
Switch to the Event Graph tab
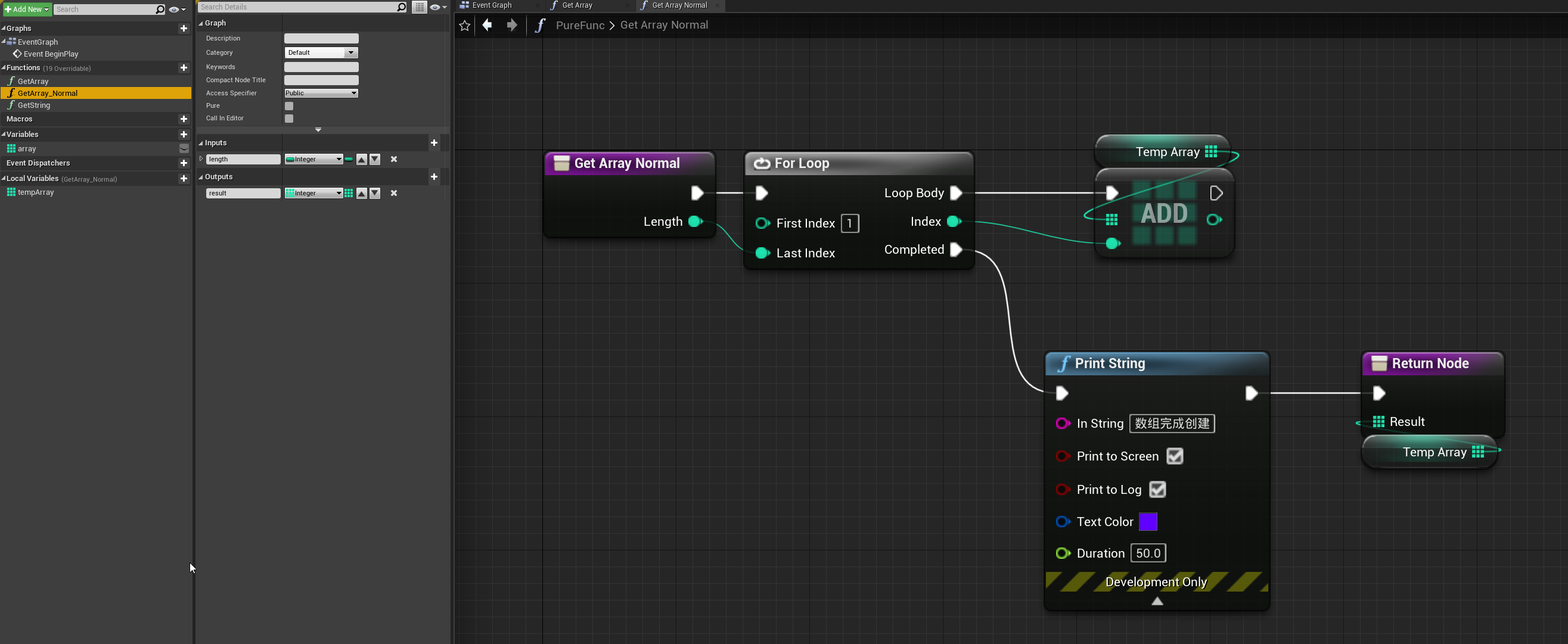[492, 5]
